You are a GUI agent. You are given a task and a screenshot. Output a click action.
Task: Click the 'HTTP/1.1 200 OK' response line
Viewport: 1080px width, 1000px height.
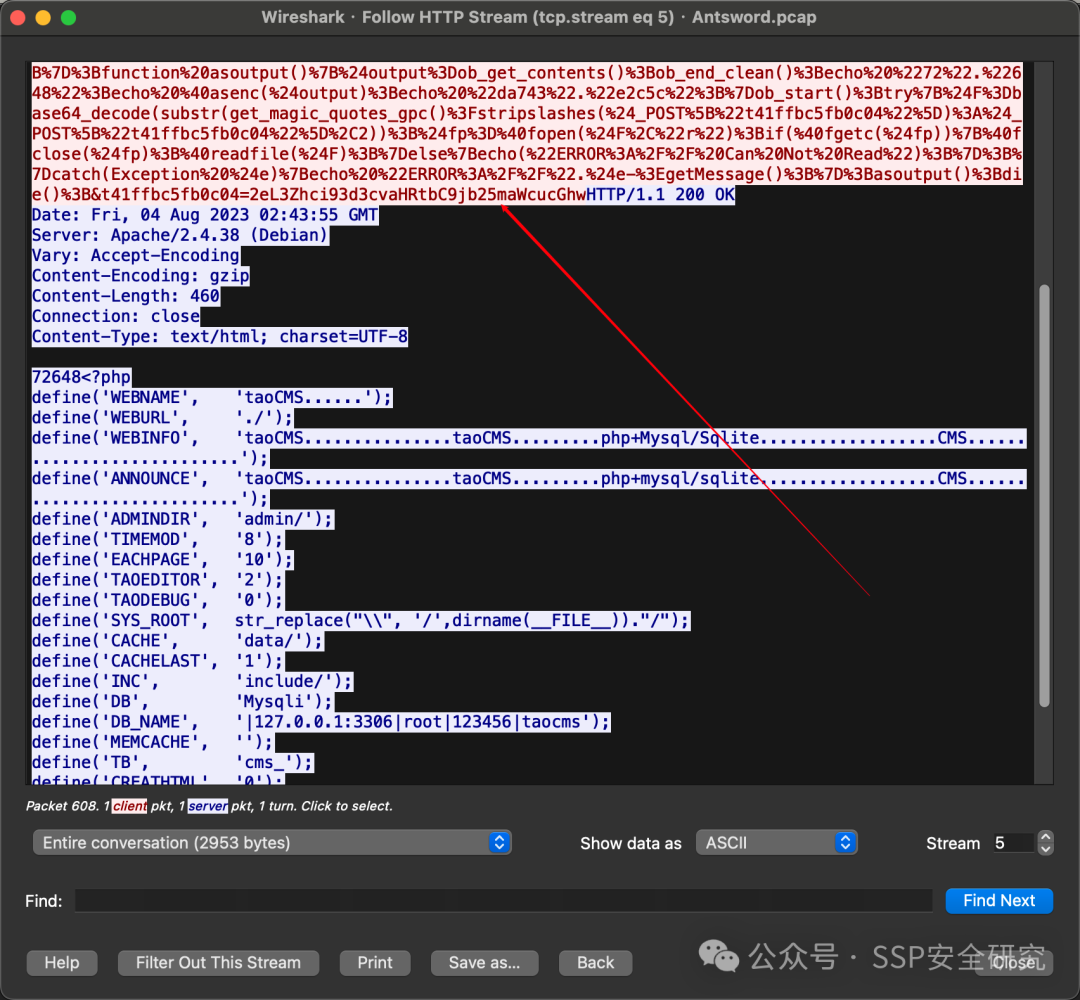pyautogui.click(x=660, y=194)
